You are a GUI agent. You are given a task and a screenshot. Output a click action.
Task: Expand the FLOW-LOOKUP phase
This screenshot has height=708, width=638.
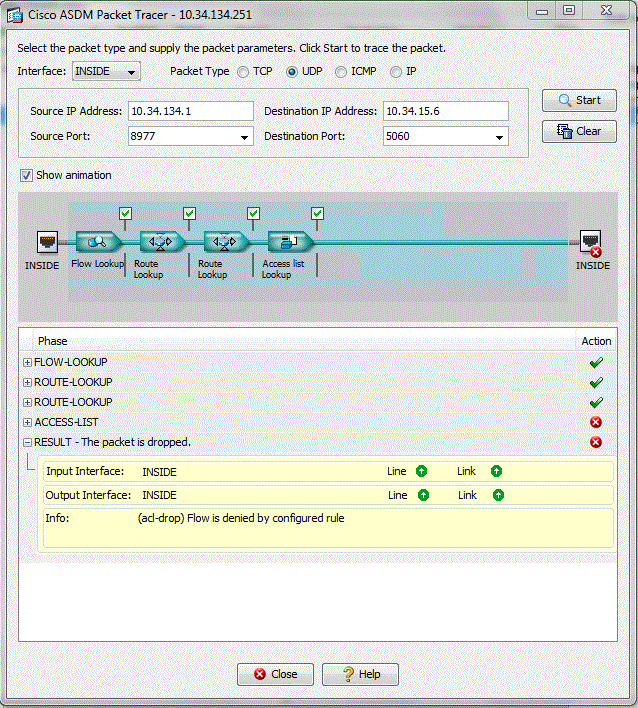tap(27, 363)
